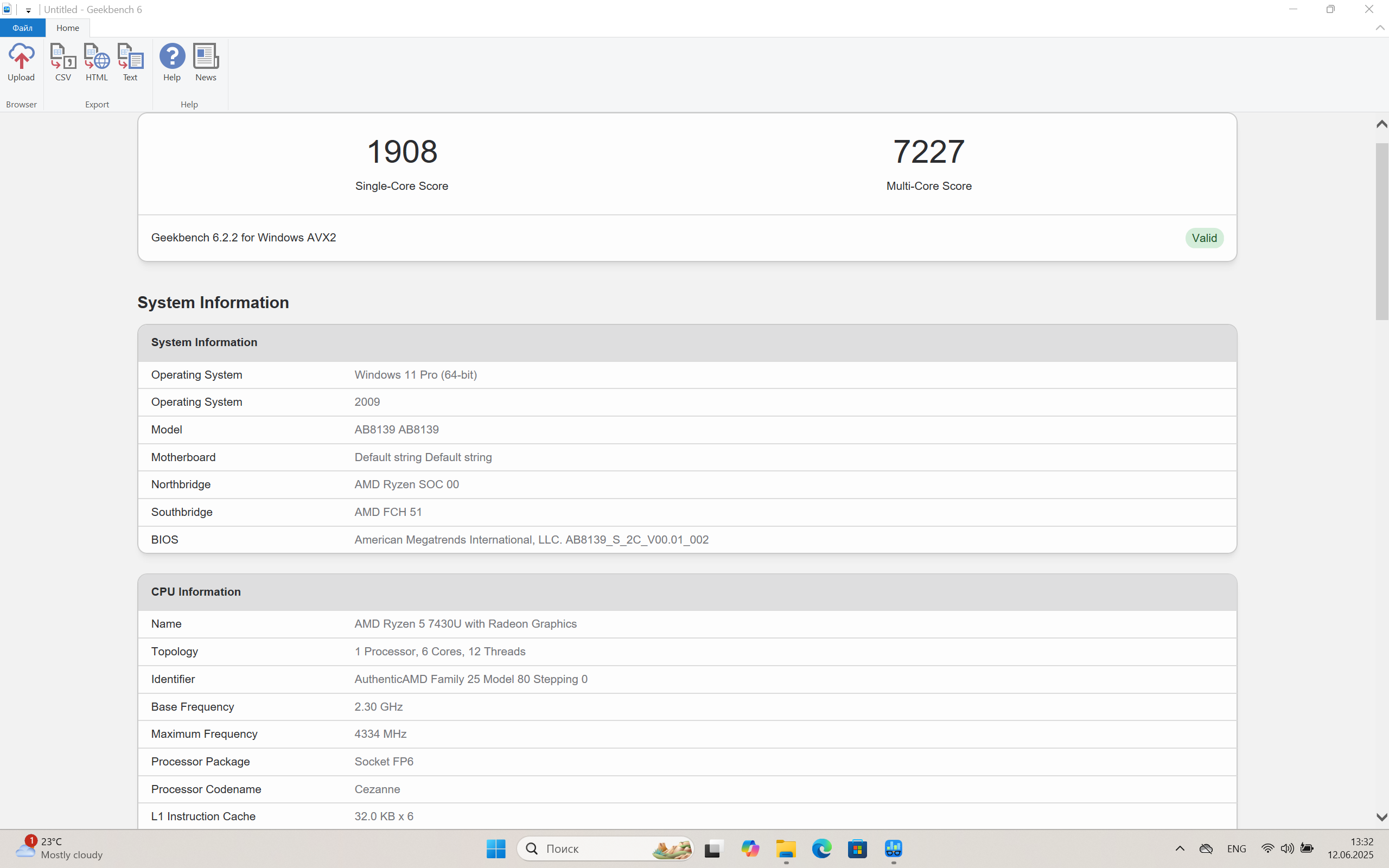Click the Geekbench icon in the taskbar
Image resolution: width=1389 pixels, height=868 pixels.
coord(893,848)
